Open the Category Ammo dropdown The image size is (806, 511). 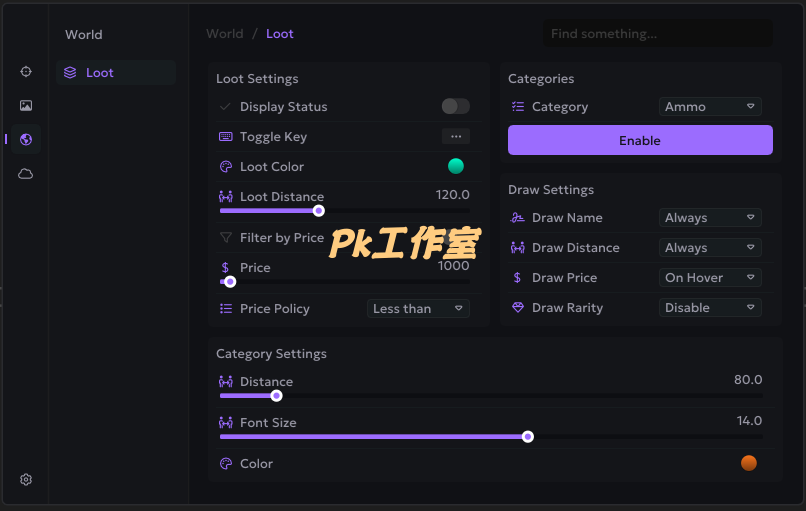(x=710, y=106)
